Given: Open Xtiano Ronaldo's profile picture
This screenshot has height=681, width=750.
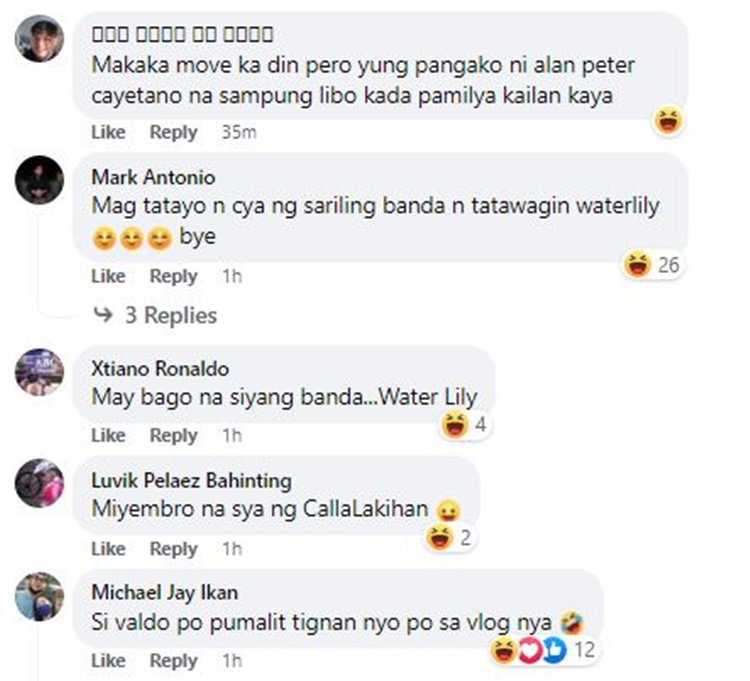Looking at the screenshot, I should tap(39, 372).
